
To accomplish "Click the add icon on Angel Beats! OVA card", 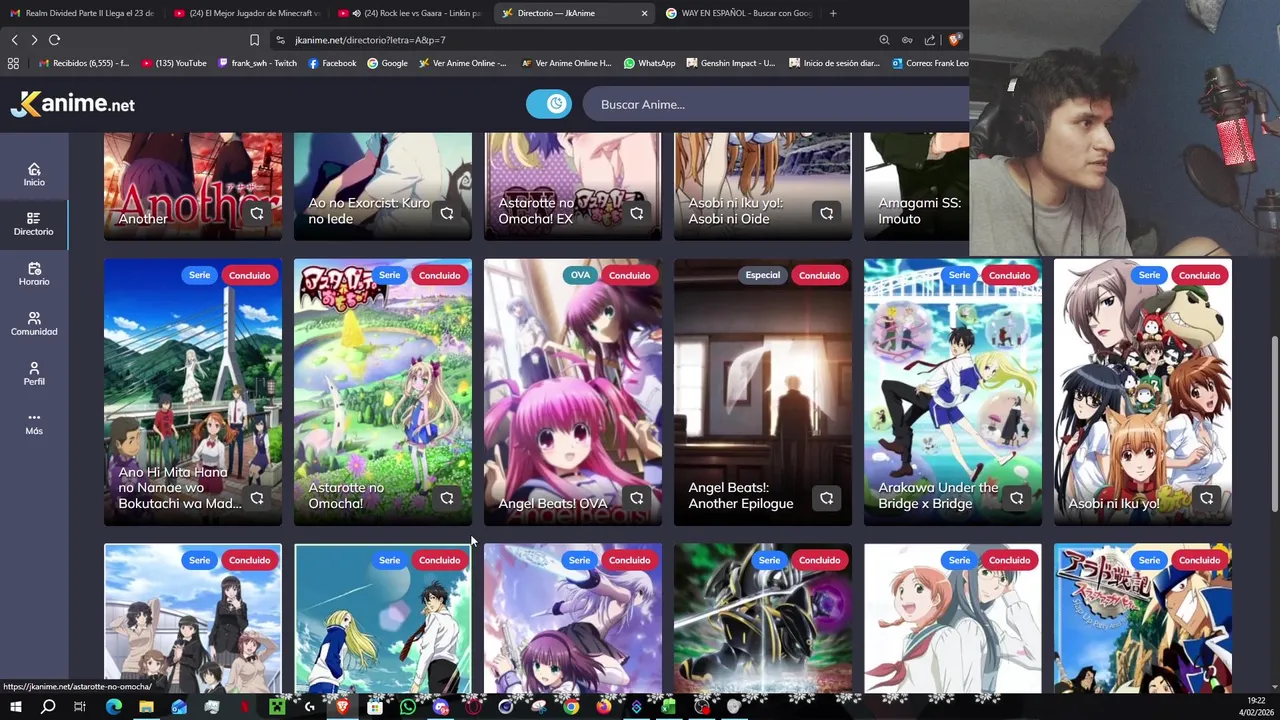I will [637, 498].
